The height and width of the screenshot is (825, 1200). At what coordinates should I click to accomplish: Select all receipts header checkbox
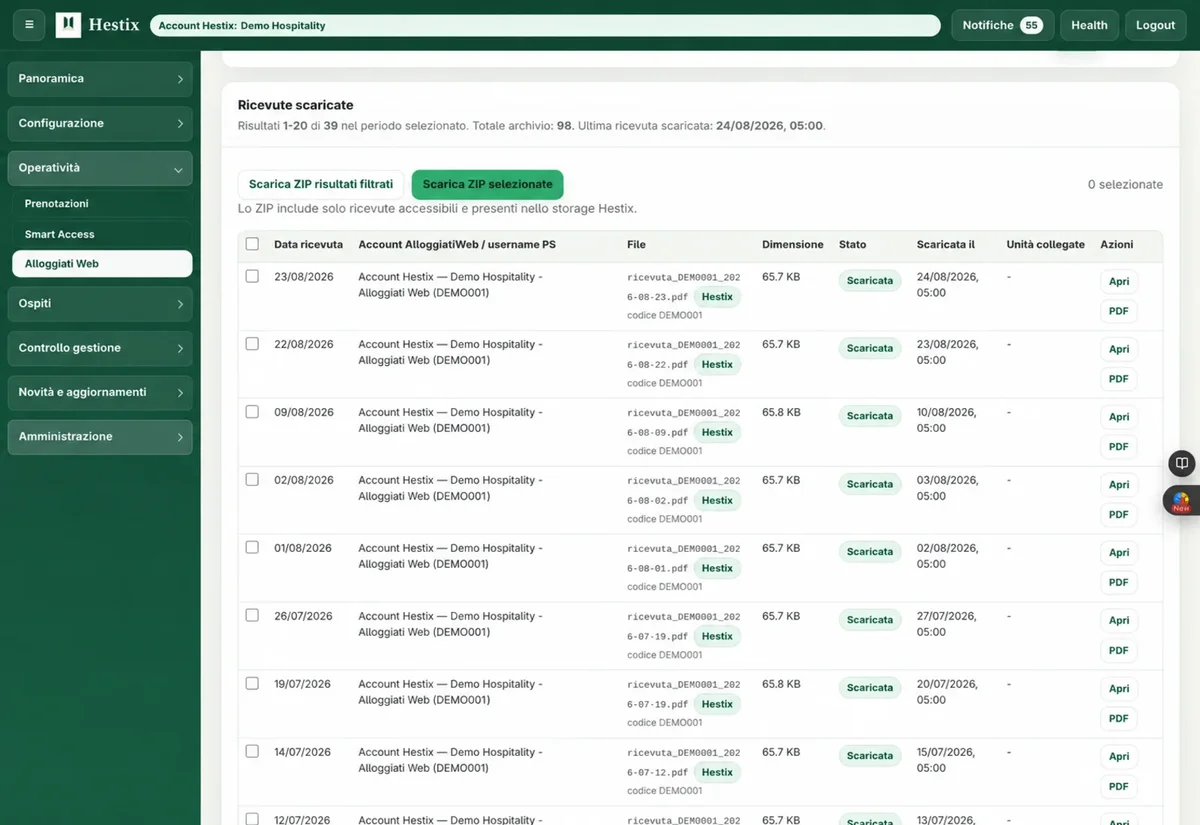[252, 244]
